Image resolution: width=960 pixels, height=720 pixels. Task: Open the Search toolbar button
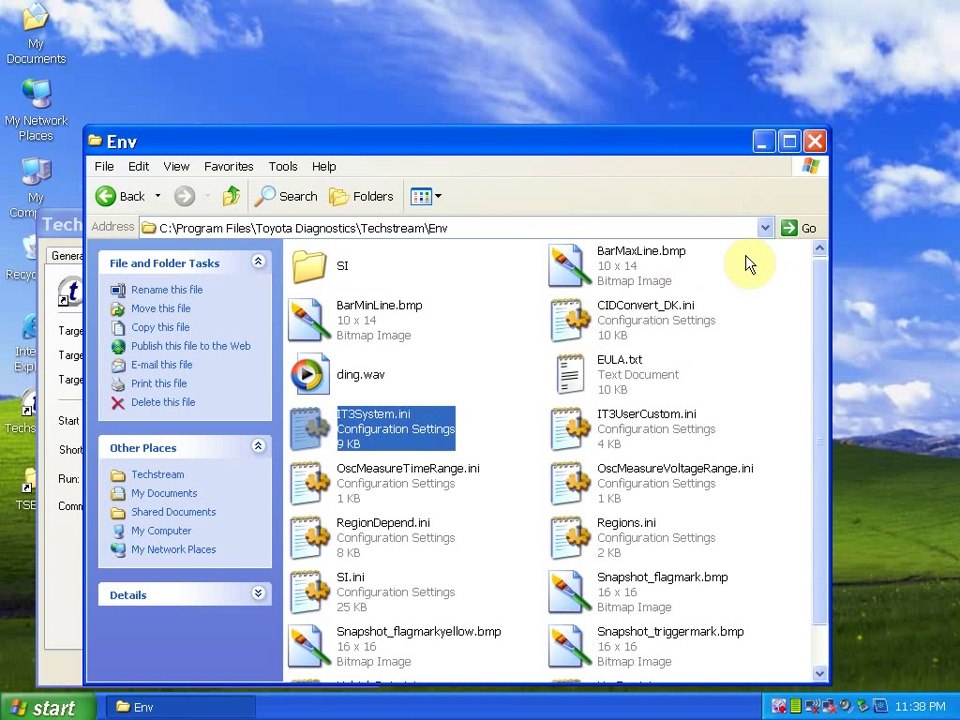[x=287, y=196]
